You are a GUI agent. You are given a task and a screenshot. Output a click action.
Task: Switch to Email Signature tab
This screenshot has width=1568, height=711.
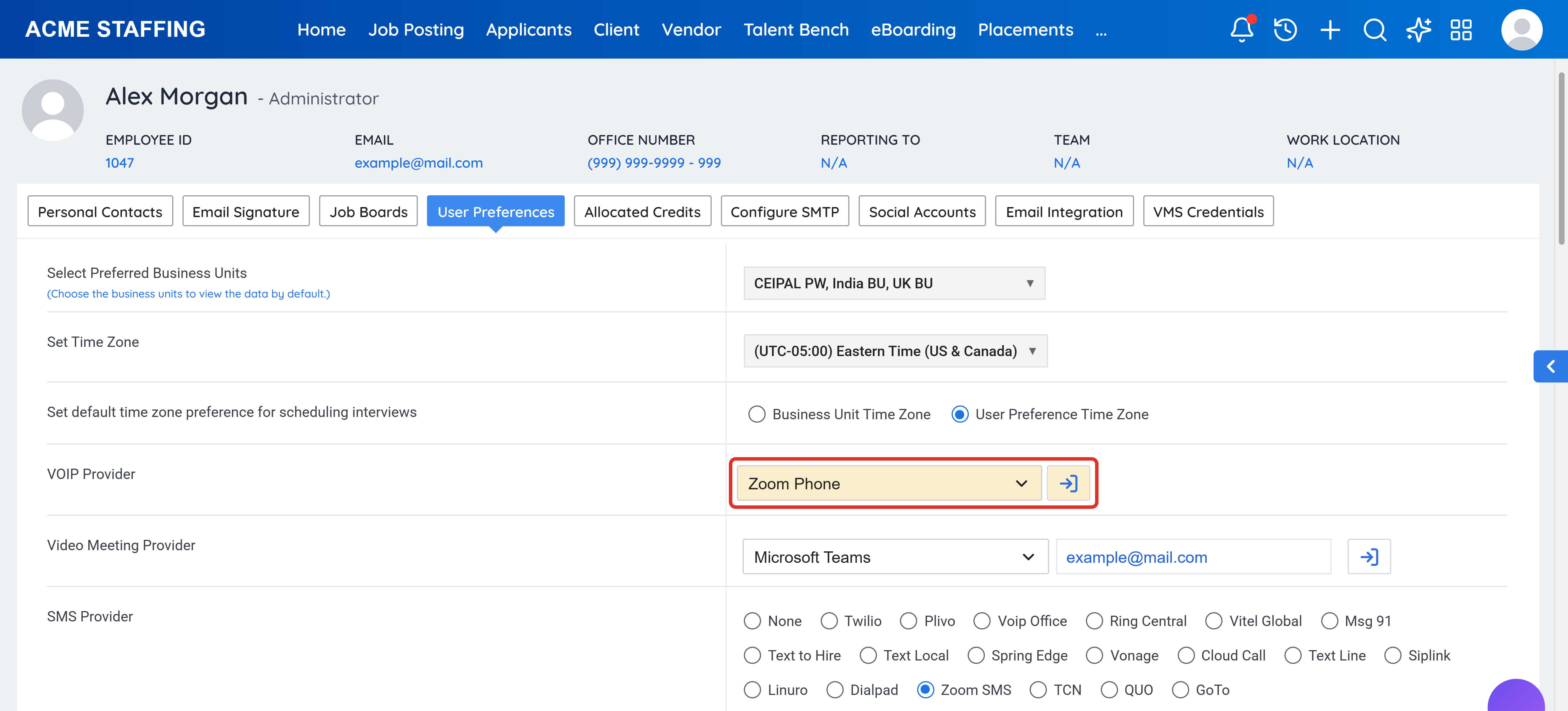tap(246, 211)
